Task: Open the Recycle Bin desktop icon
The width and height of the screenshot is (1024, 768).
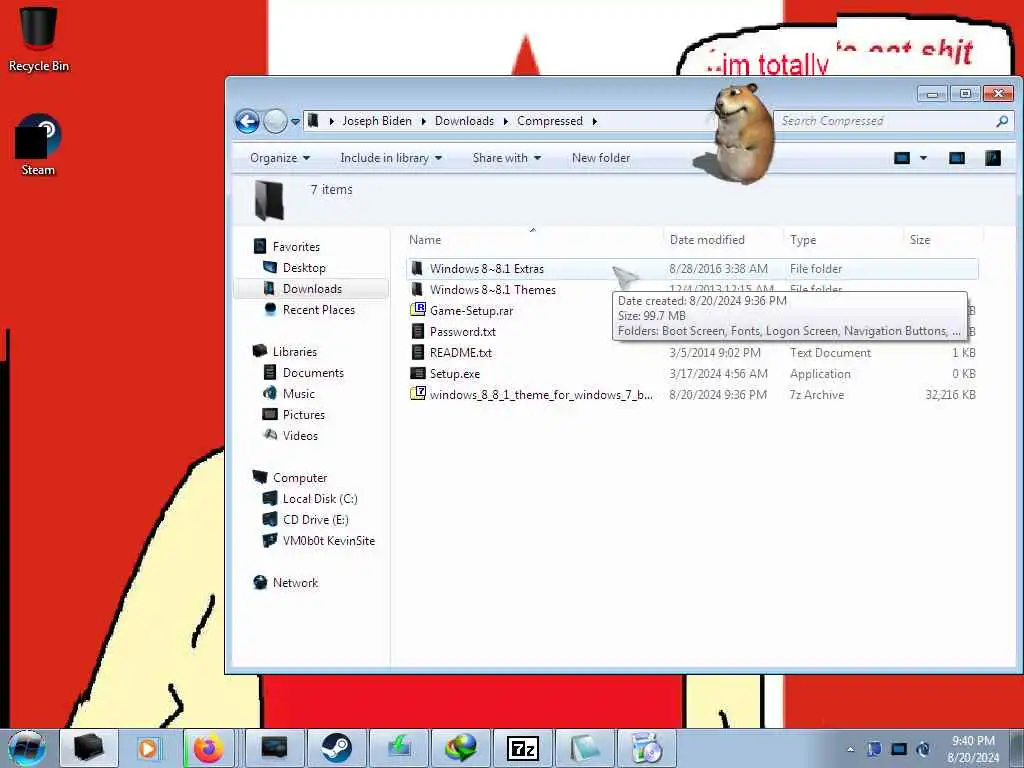Action: tap(39, 39)
